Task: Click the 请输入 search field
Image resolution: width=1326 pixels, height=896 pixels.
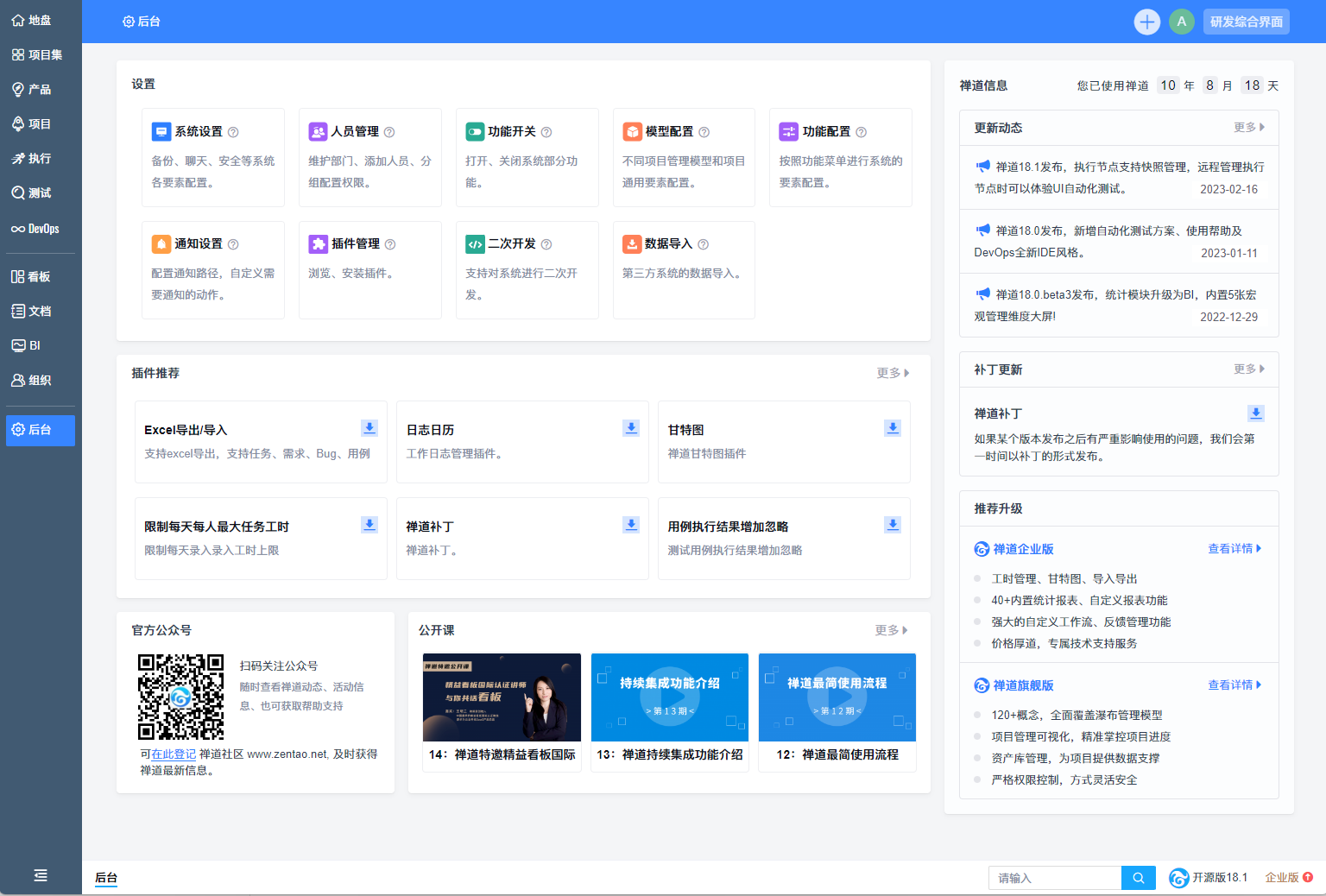Action: (1055, 878)
